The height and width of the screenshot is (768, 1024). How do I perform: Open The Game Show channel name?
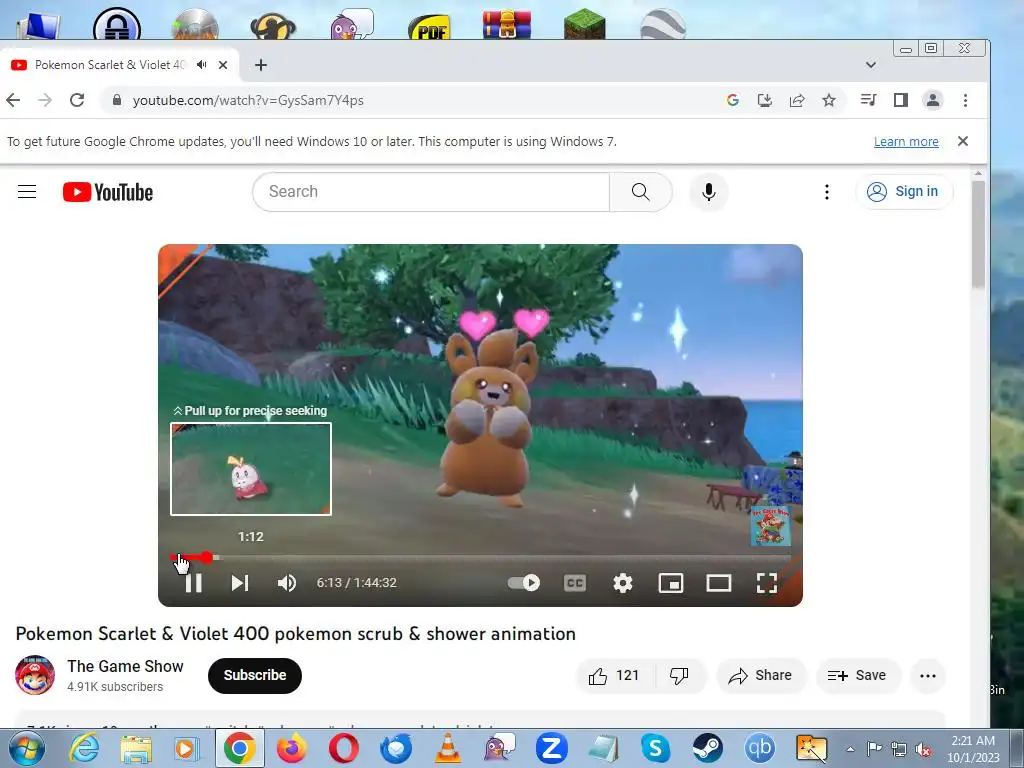click(x=125, y=666)
